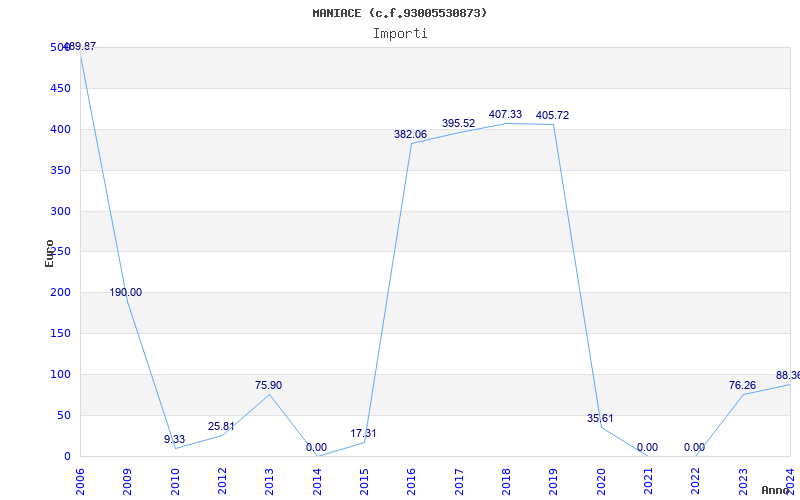Click the 2023 x-axis year
The height and width of the screenshot is (500, 800).
(x=743, y=482)
